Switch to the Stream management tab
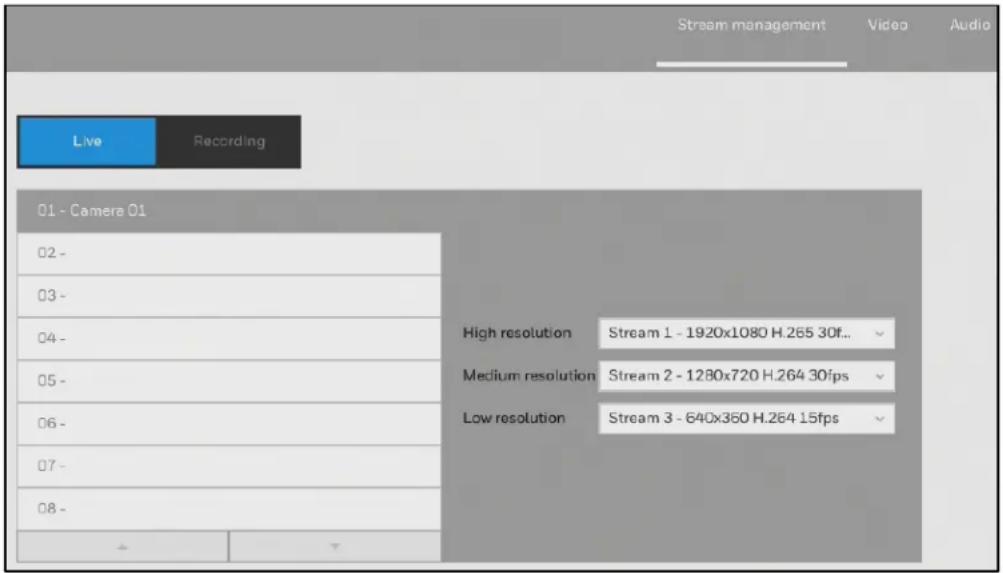 pos(752,26)
